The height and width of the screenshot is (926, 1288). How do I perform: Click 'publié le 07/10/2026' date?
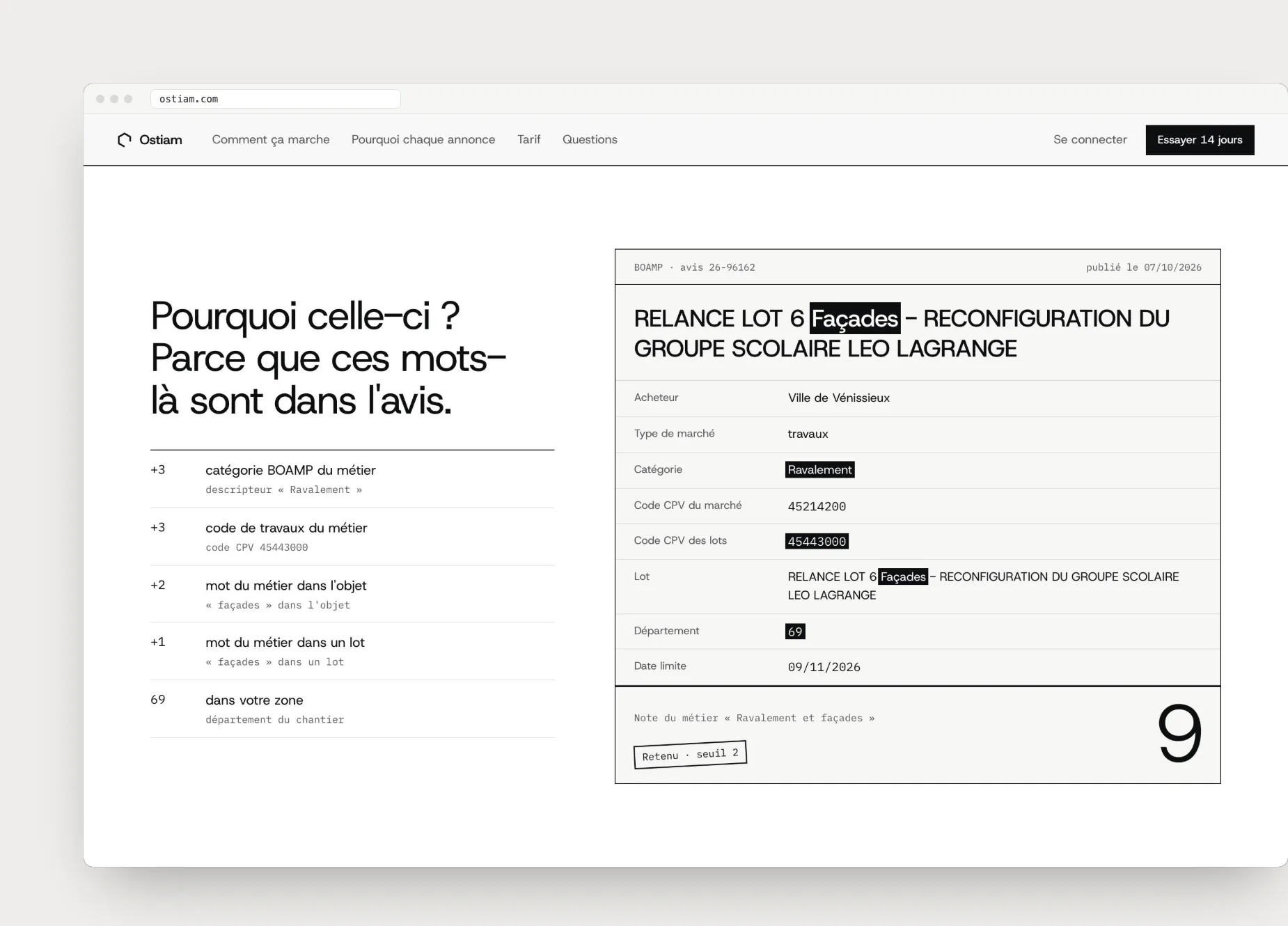pyautogui.click(x=1143, y=267)
